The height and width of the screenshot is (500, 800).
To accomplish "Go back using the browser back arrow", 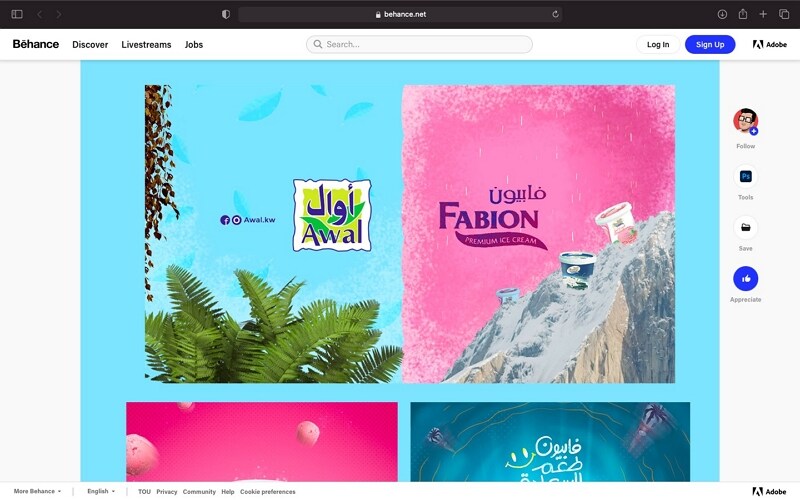I will point(40,14).
